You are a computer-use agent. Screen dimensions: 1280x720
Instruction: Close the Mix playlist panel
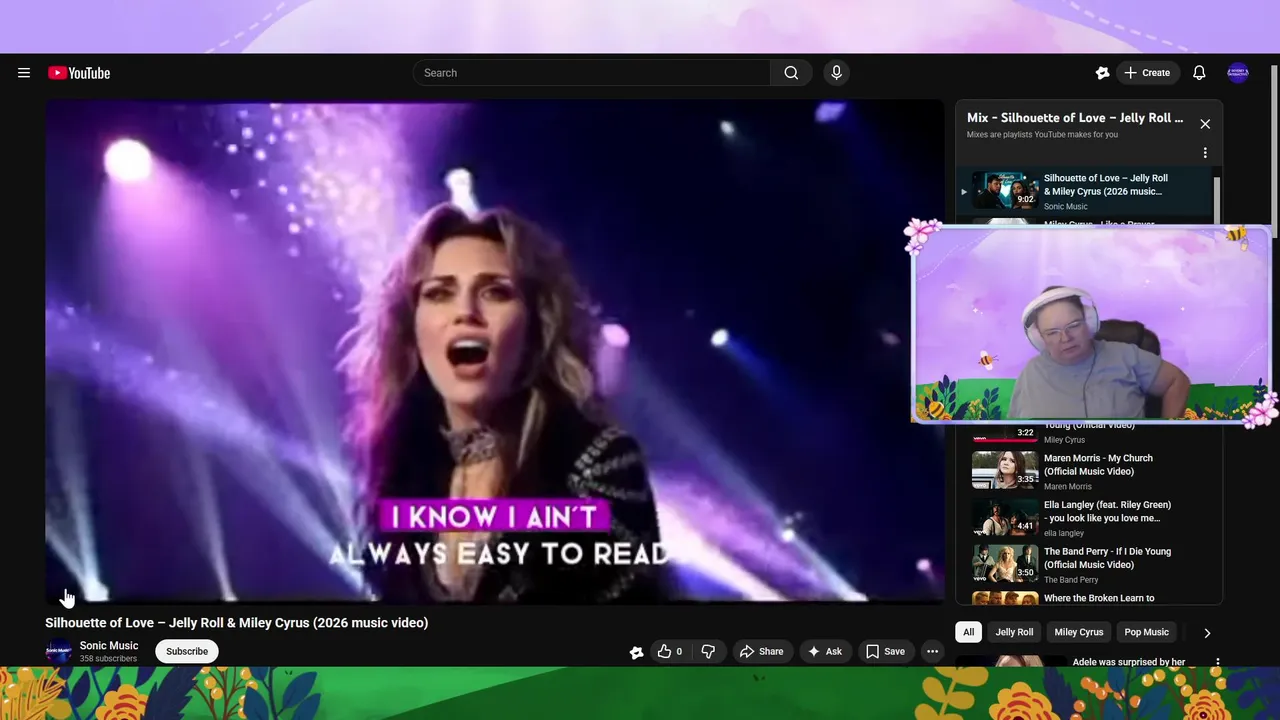pyautogui.click(x=1205, y=124)
